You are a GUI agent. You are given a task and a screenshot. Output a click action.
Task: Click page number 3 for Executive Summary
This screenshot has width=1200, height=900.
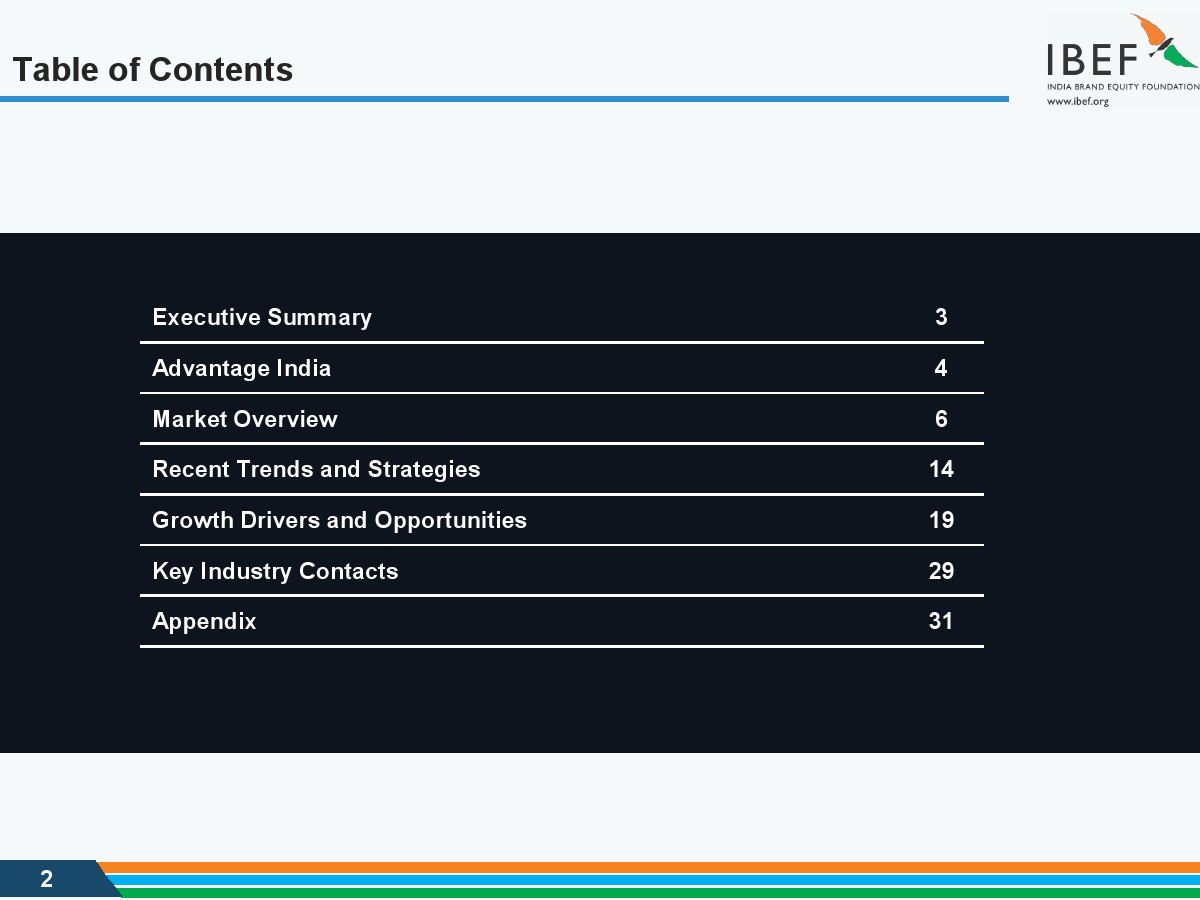point(941,318)
